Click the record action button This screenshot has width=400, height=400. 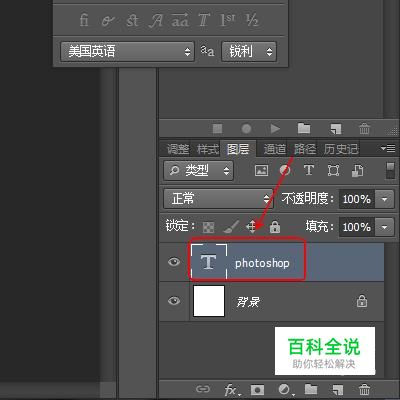tap(246, 129)
